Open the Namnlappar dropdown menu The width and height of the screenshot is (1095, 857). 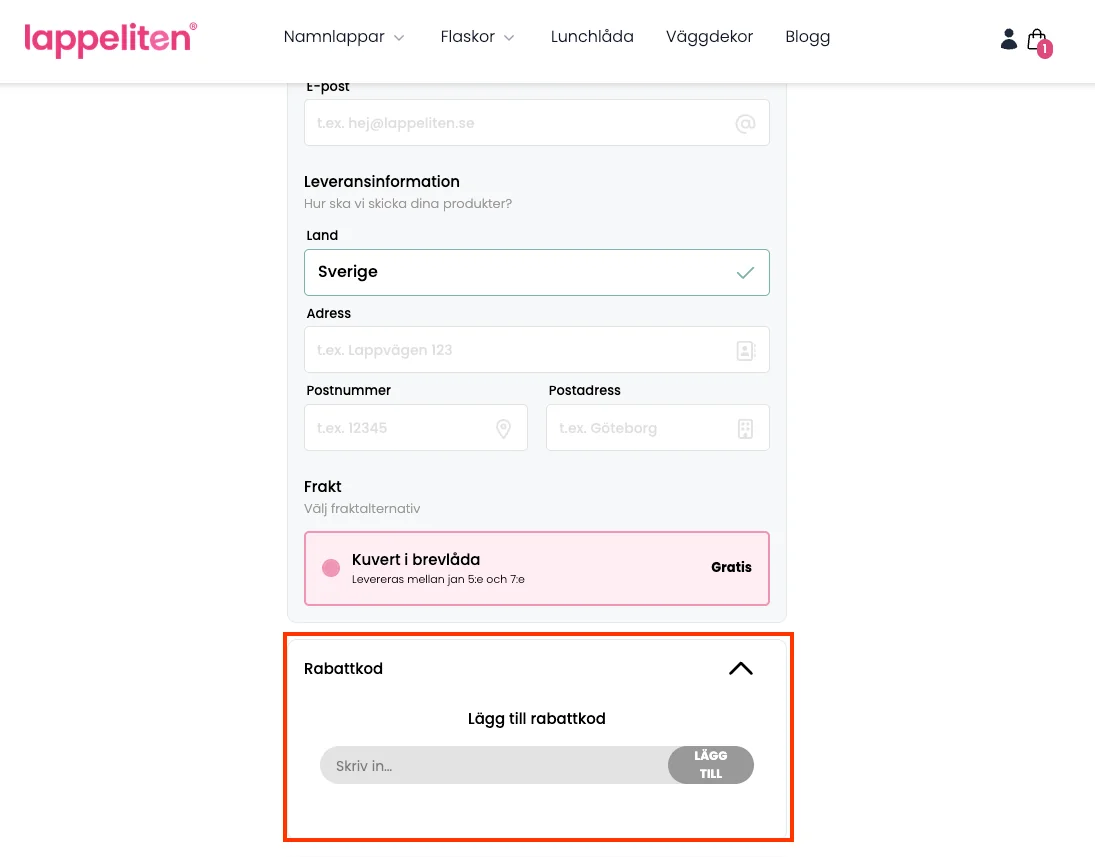coord(344,37)
